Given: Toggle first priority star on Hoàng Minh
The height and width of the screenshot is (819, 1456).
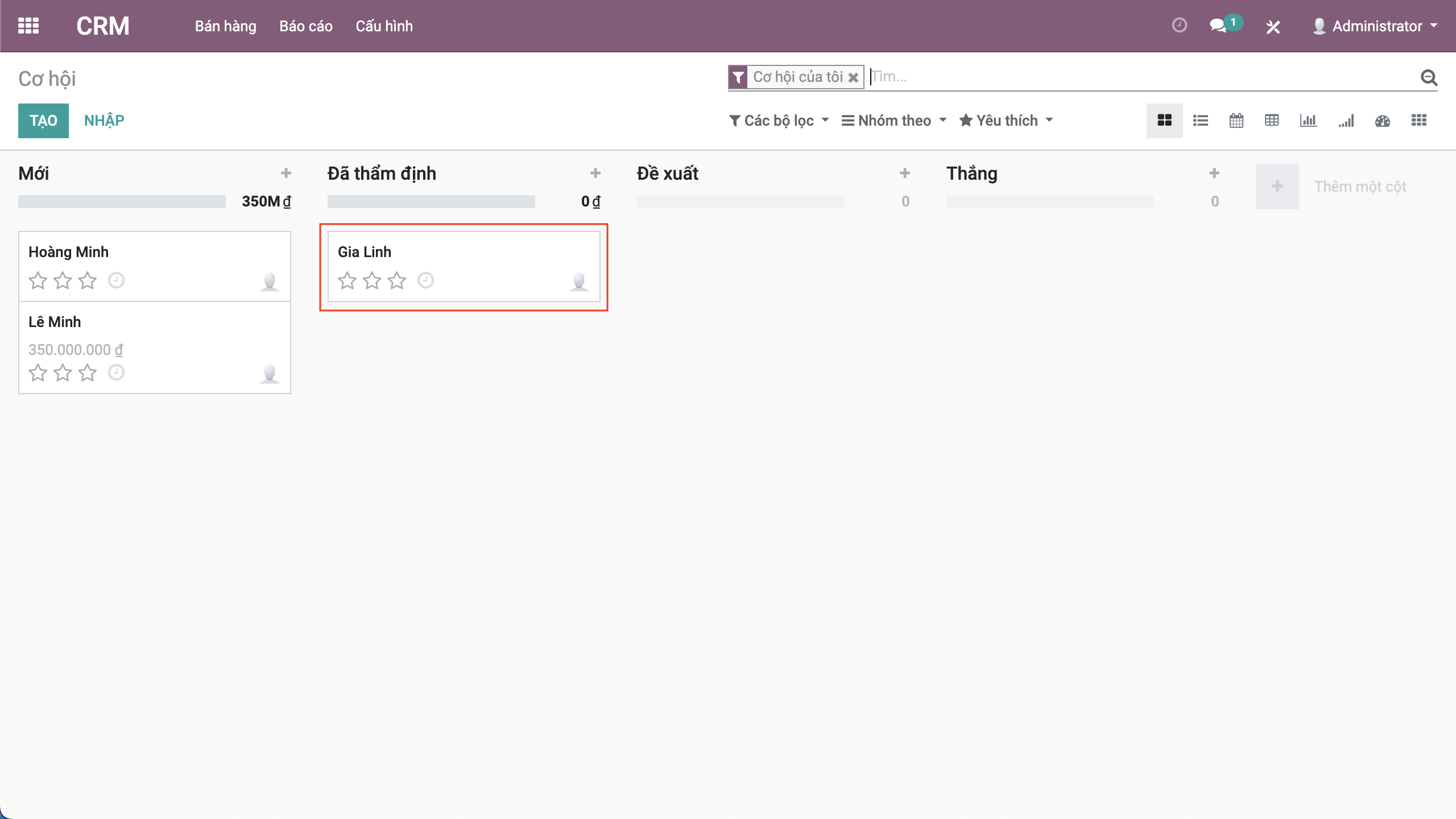Looking at the screenshot, I should 38,280.
